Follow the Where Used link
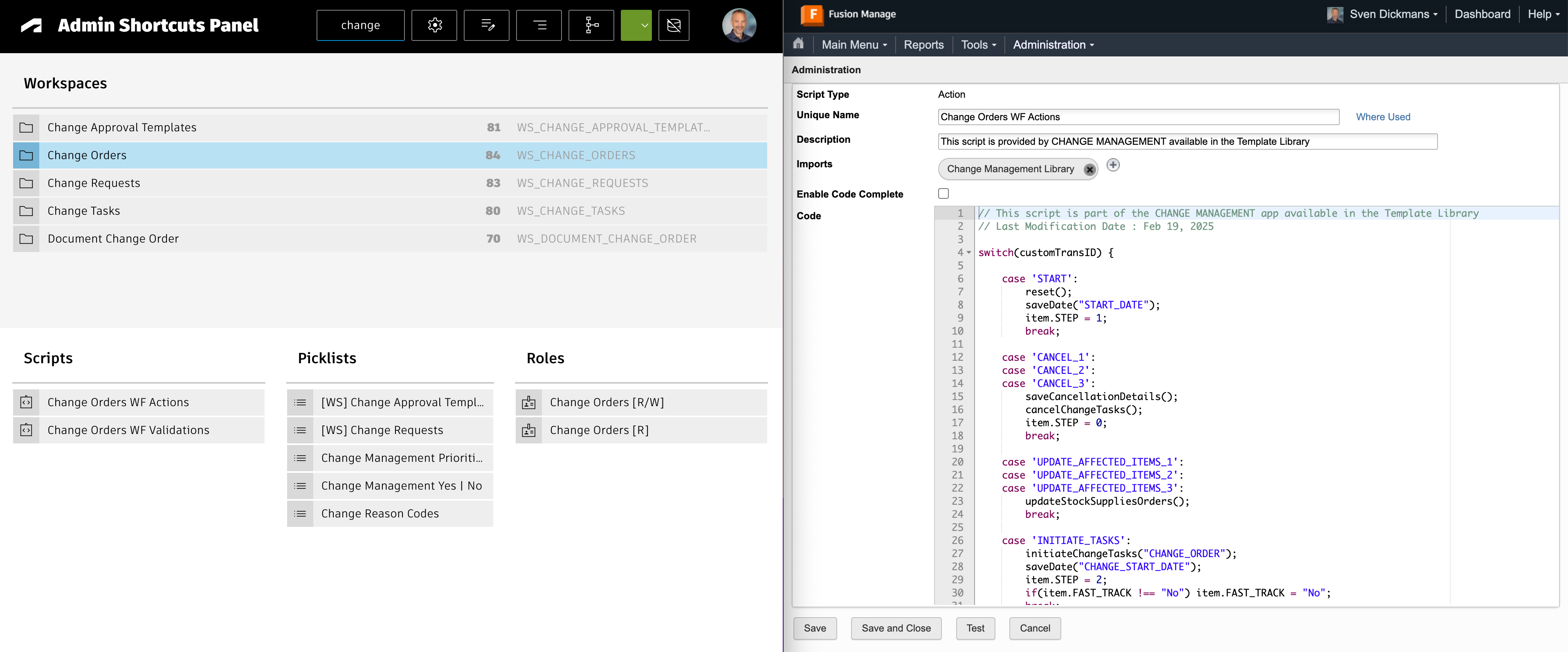1568x652 pixels. tap(1382, 117)
